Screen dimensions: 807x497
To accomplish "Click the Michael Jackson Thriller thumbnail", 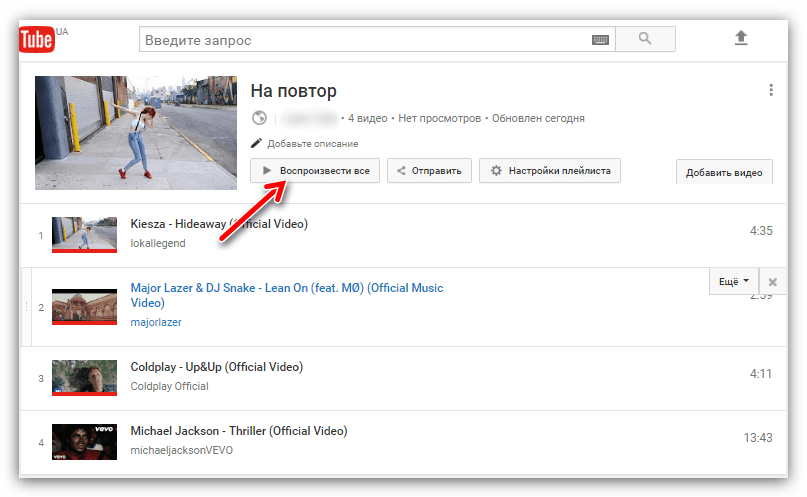I will click(85, 441).
